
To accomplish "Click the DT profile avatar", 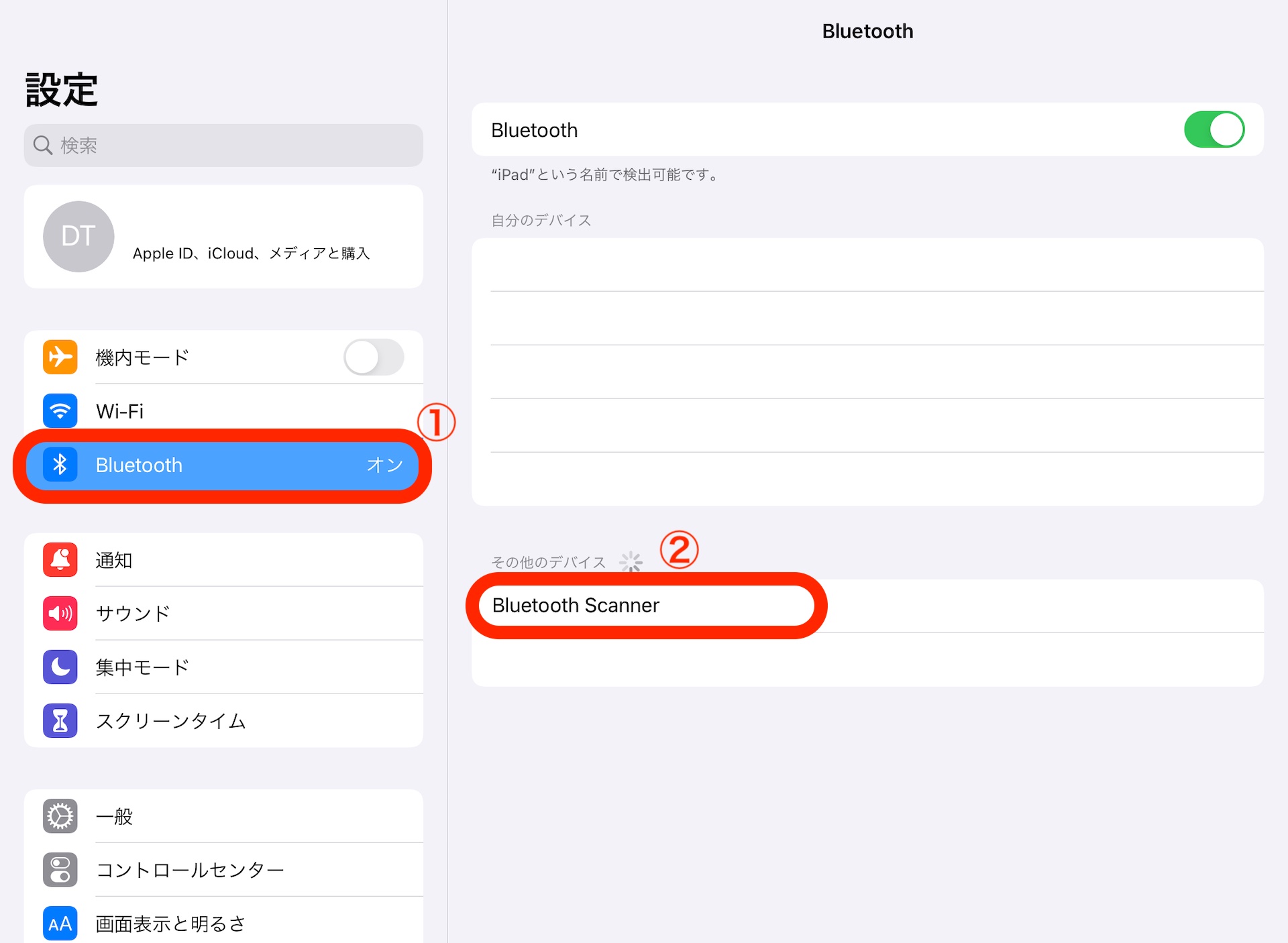I will pos(78,237).
